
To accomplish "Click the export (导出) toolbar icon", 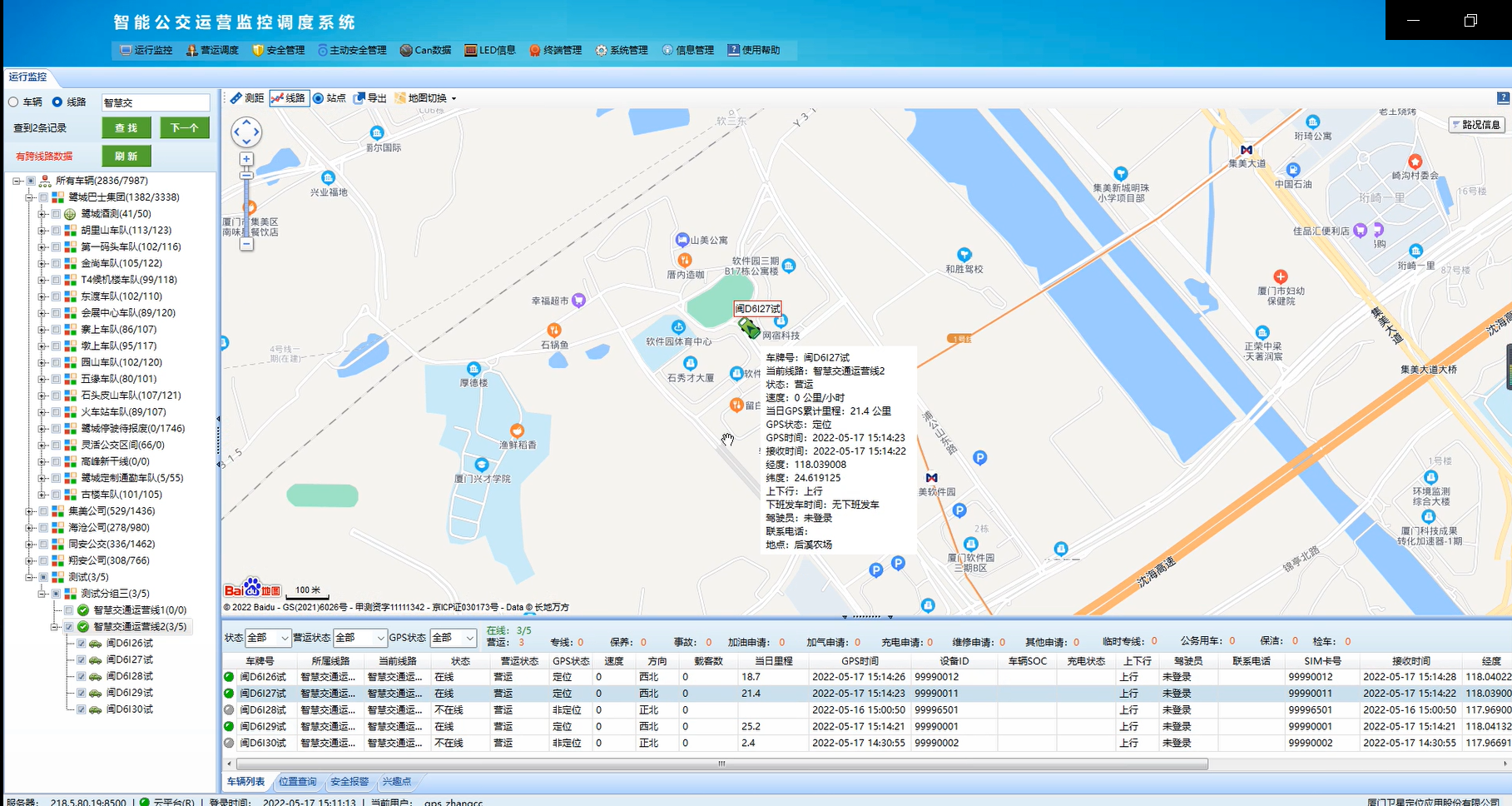I will [369, 98].
